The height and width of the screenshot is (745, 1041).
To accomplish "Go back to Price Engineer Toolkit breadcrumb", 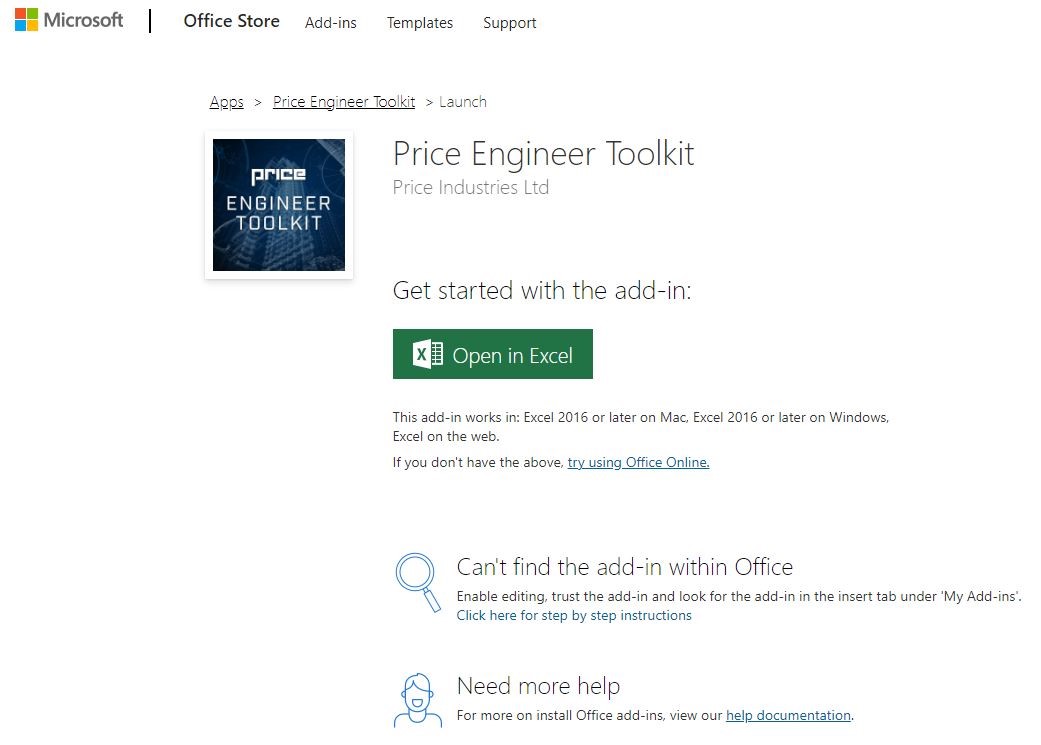I will [x=343, y=102].
